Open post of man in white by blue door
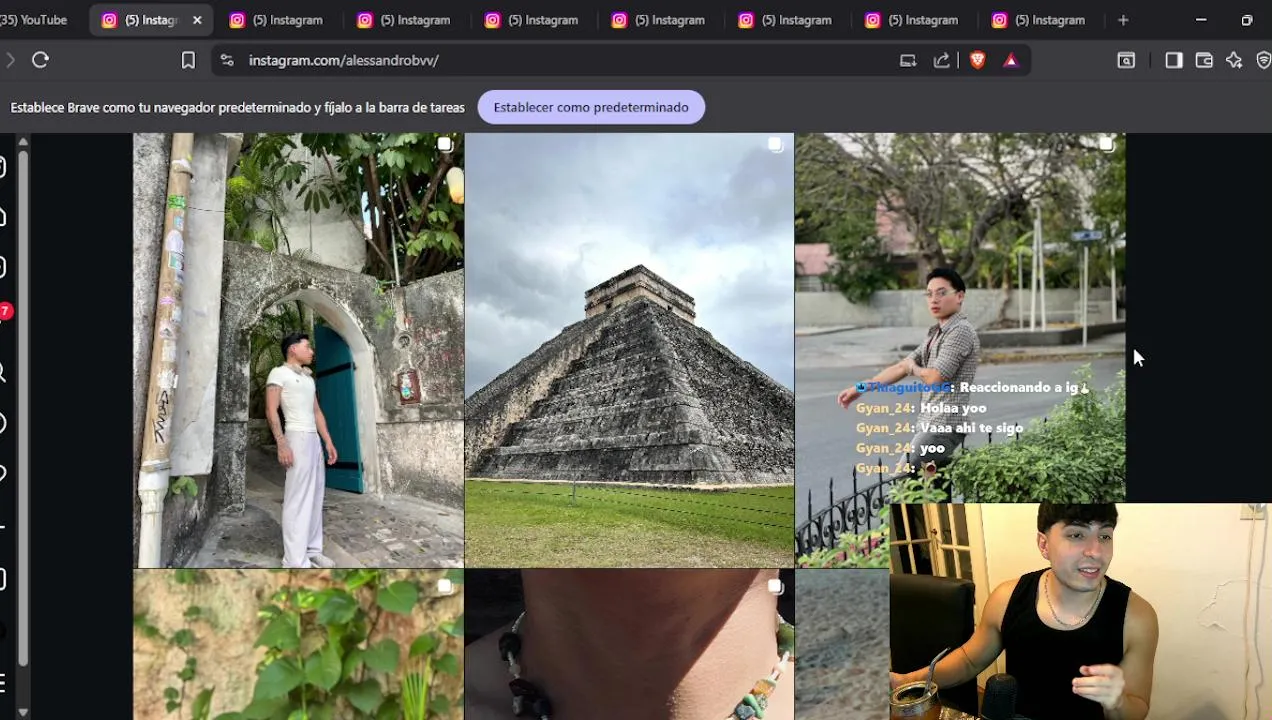 click(x=298, y=350)
